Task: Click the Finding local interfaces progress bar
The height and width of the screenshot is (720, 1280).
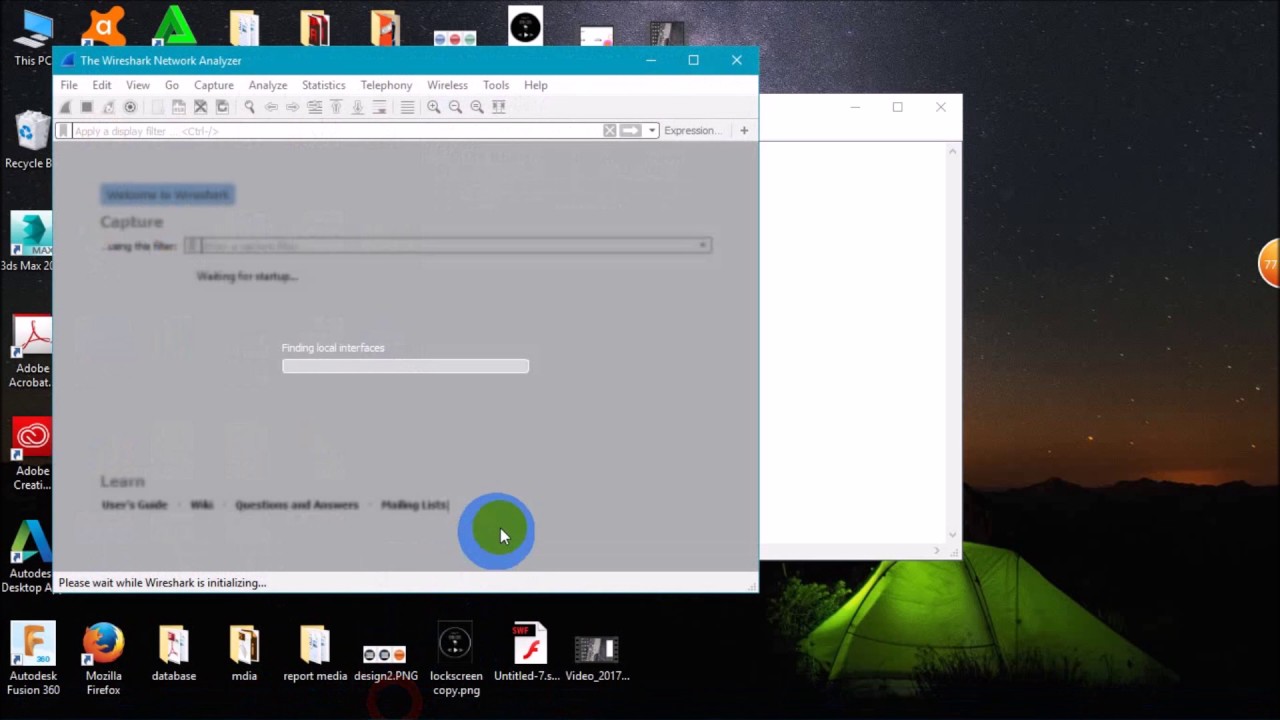Action: (x=405, y=366)
